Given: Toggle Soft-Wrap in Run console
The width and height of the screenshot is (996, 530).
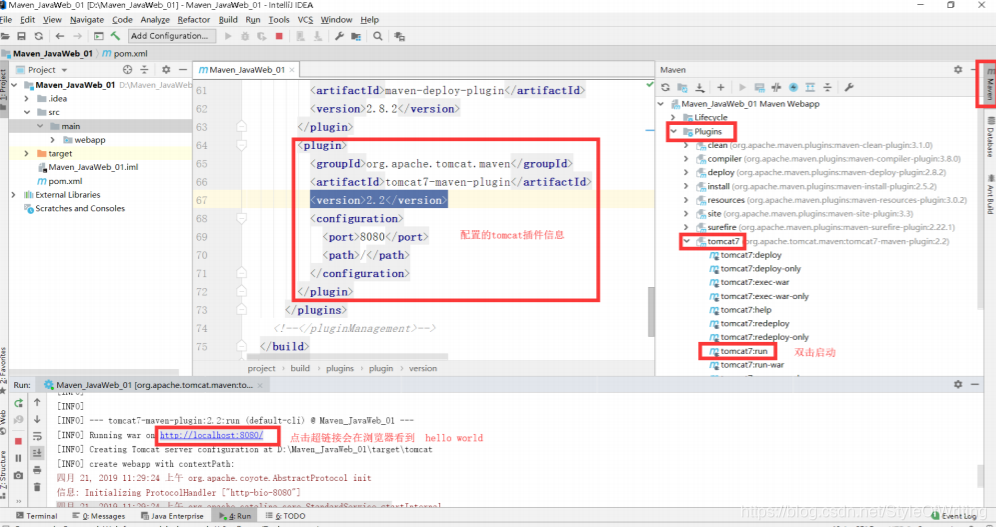Looking at the screenshot, I should [x=37, y=437].
